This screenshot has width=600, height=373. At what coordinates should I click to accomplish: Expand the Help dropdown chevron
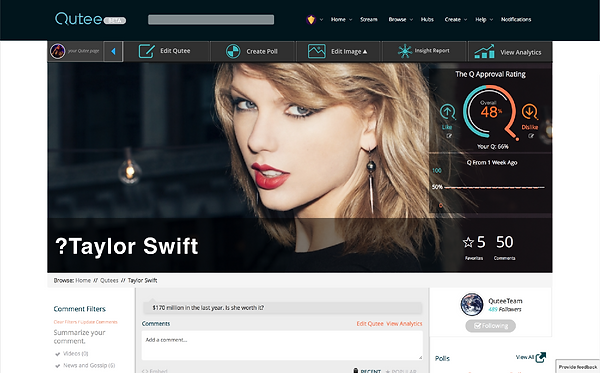pyautogui.click(x=491, y=20)
